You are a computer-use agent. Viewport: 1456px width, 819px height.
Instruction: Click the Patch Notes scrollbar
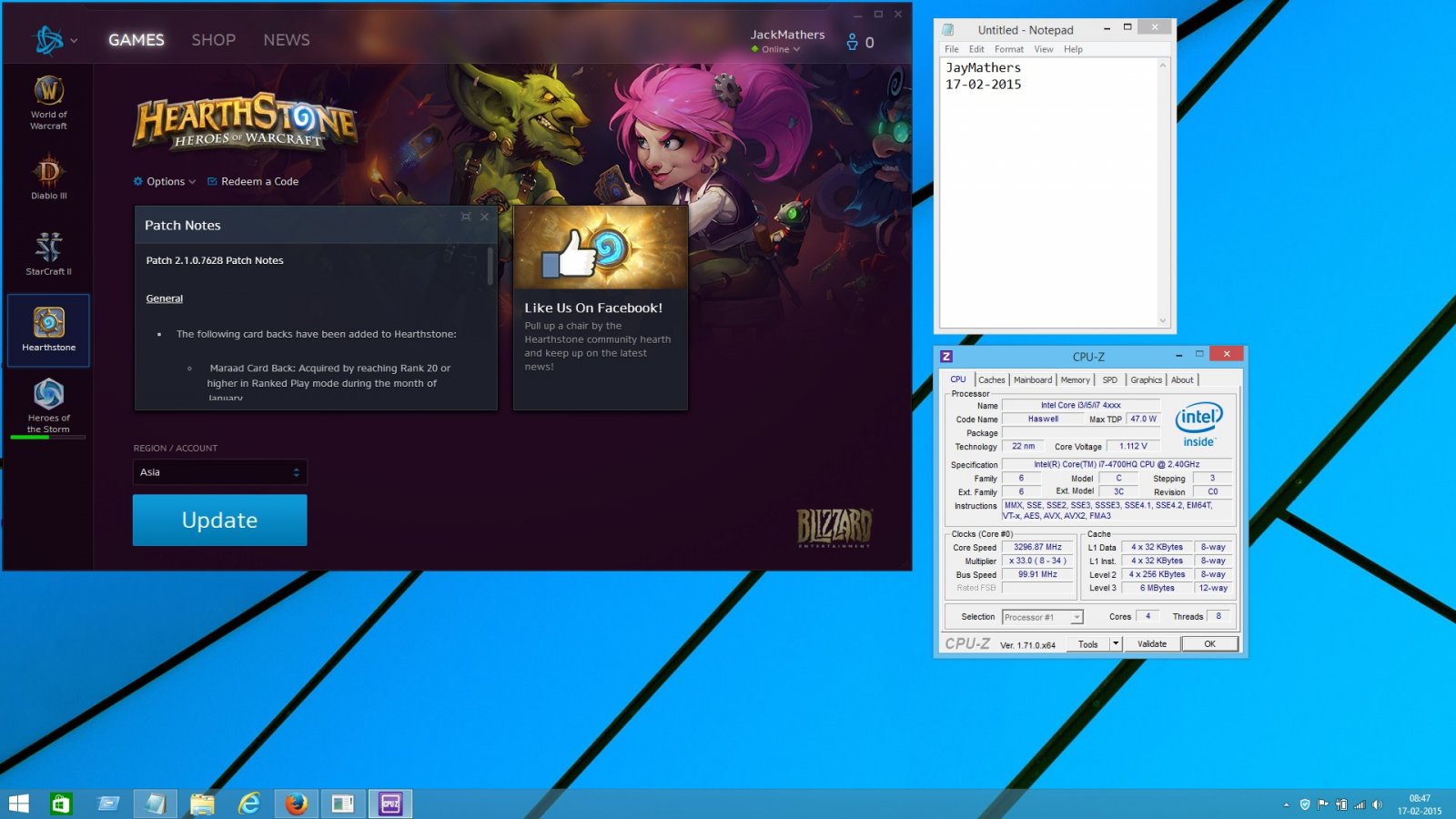[x=490, y=265]
